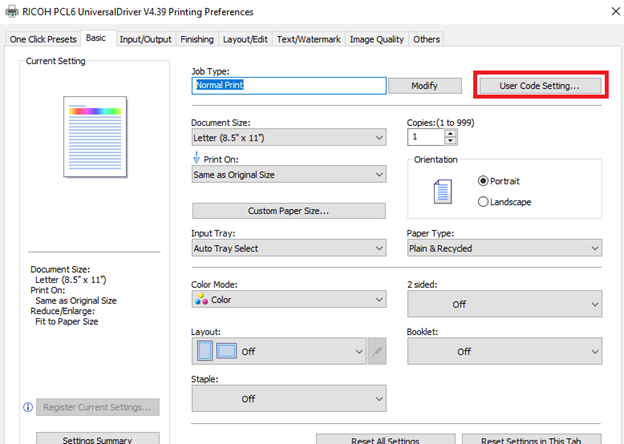Click the portrait layout icon
The image size is (624, 444).
pos(205,351)
